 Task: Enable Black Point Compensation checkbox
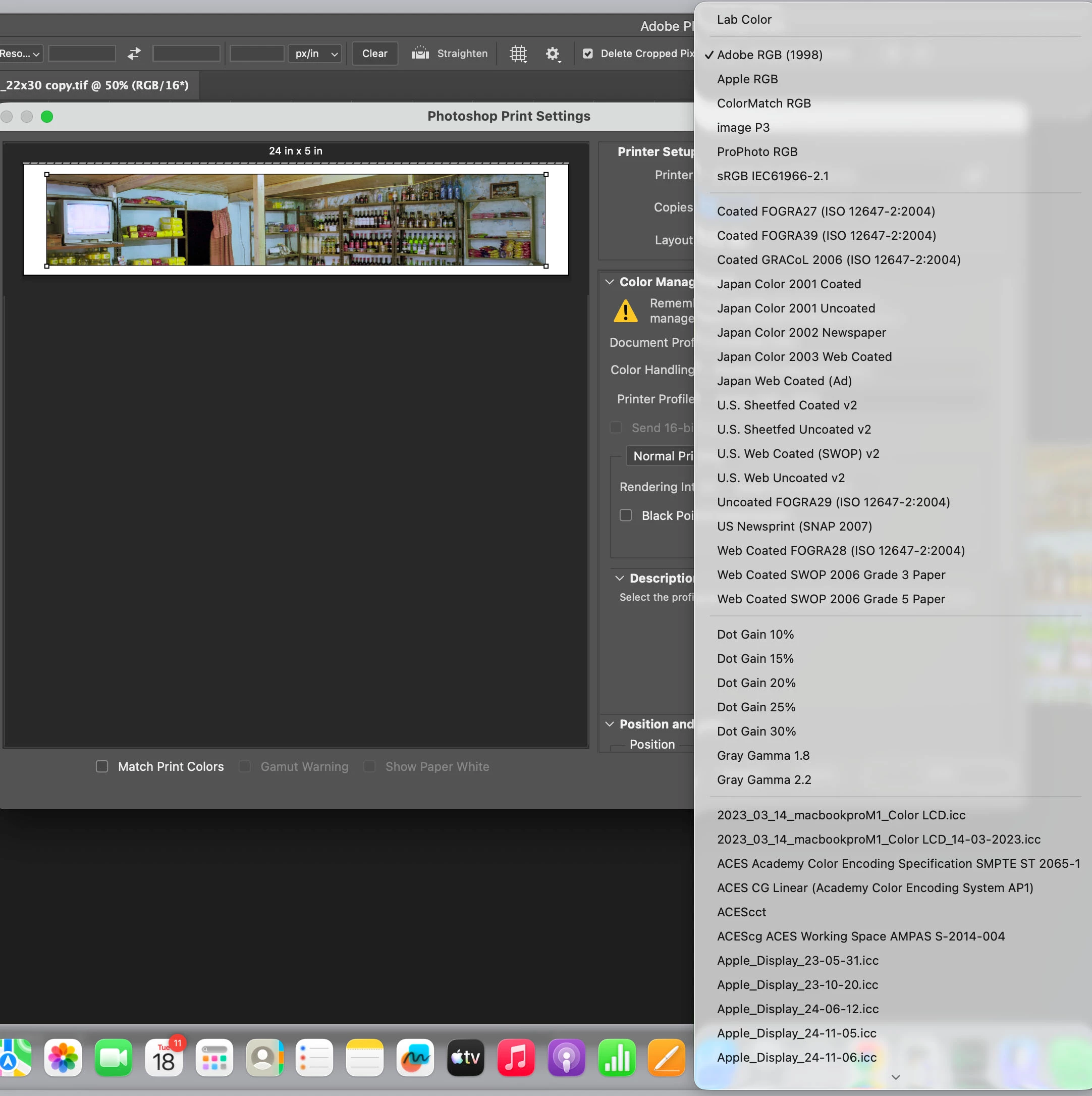pyautogui.click(x=625, y=515)
